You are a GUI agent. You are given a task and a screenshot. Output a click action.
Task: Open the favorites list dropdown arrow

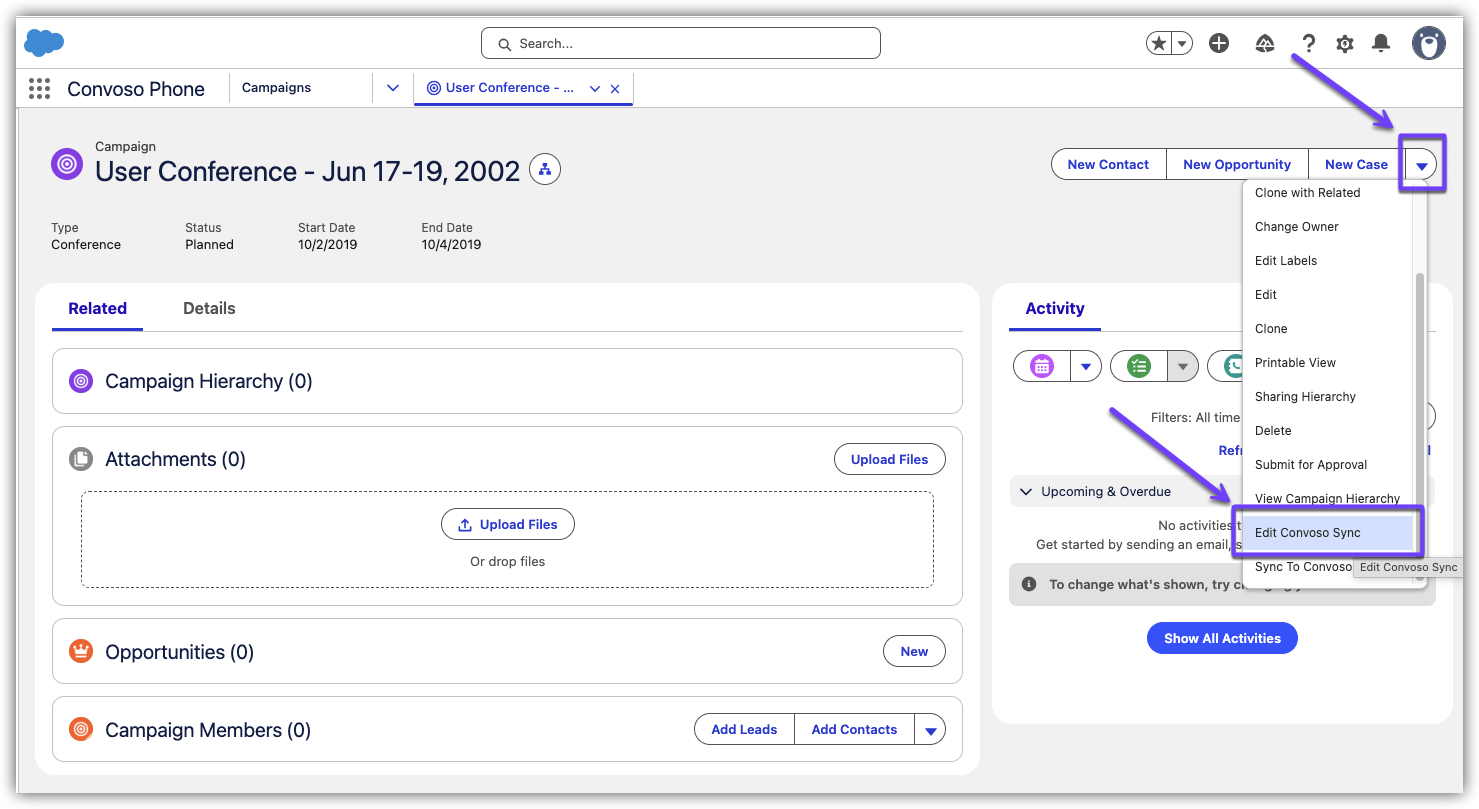(x=1182, y=43)
